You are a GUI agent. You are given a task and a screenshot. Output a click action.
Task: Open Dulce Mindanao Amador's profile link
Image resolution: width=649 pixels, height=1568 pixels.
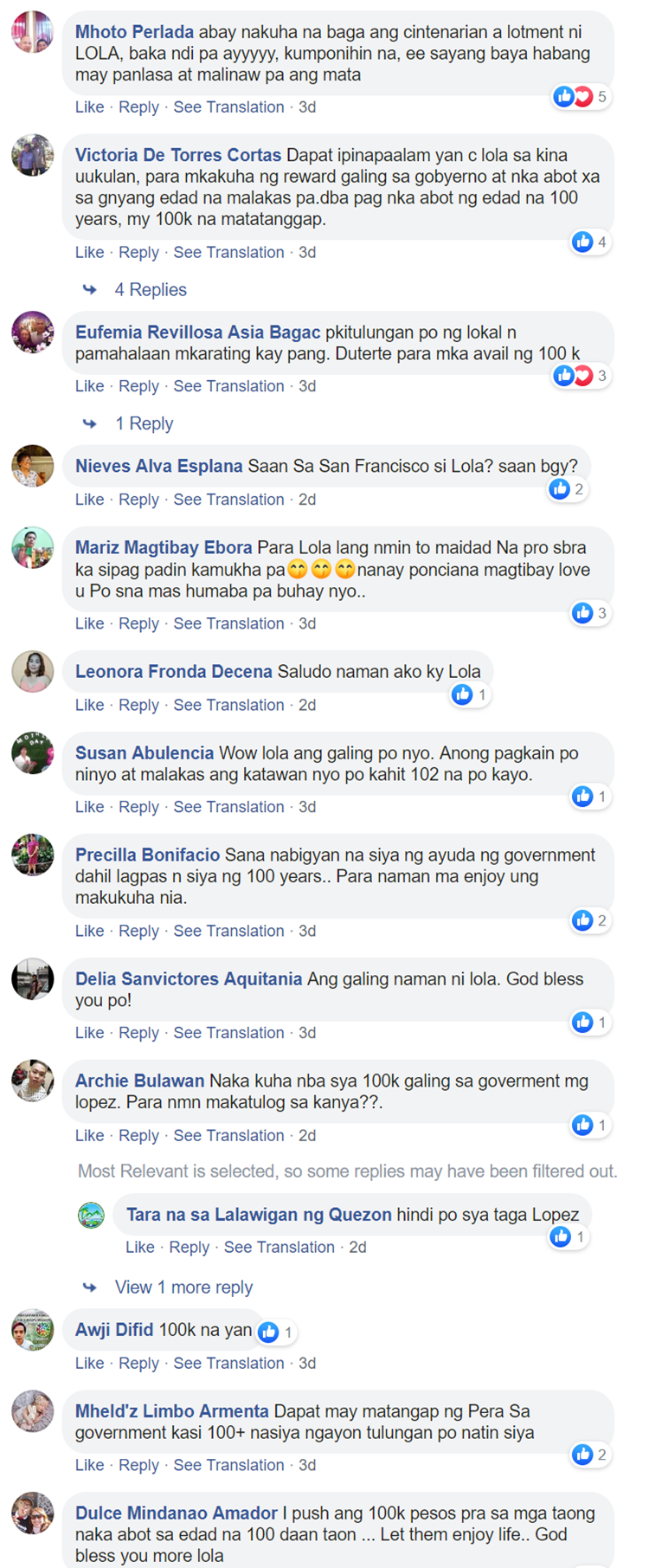pos(177,1513)
